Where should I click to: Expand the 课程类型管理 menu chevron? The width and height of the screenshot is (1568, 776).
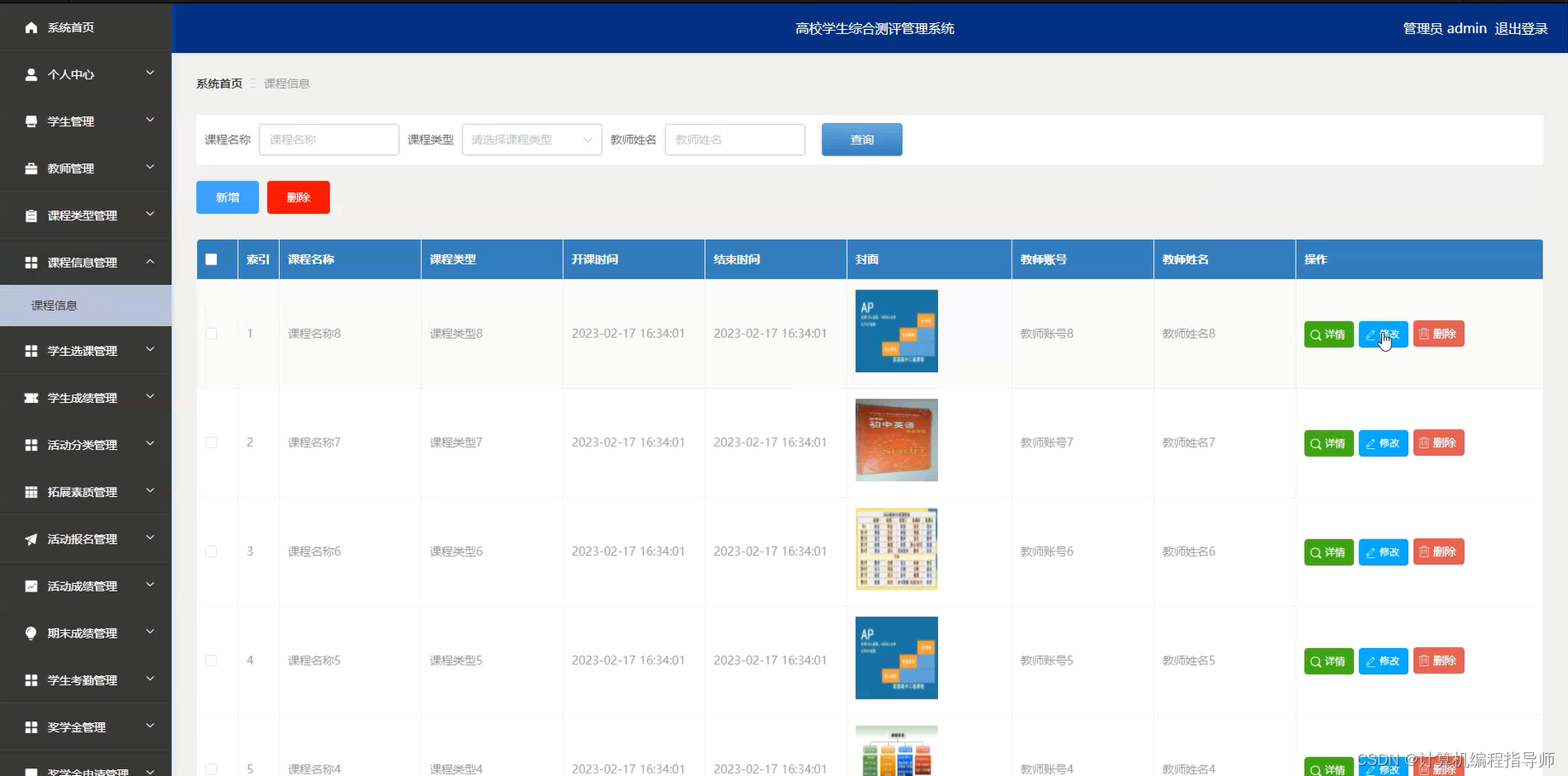tap(150, 214)
